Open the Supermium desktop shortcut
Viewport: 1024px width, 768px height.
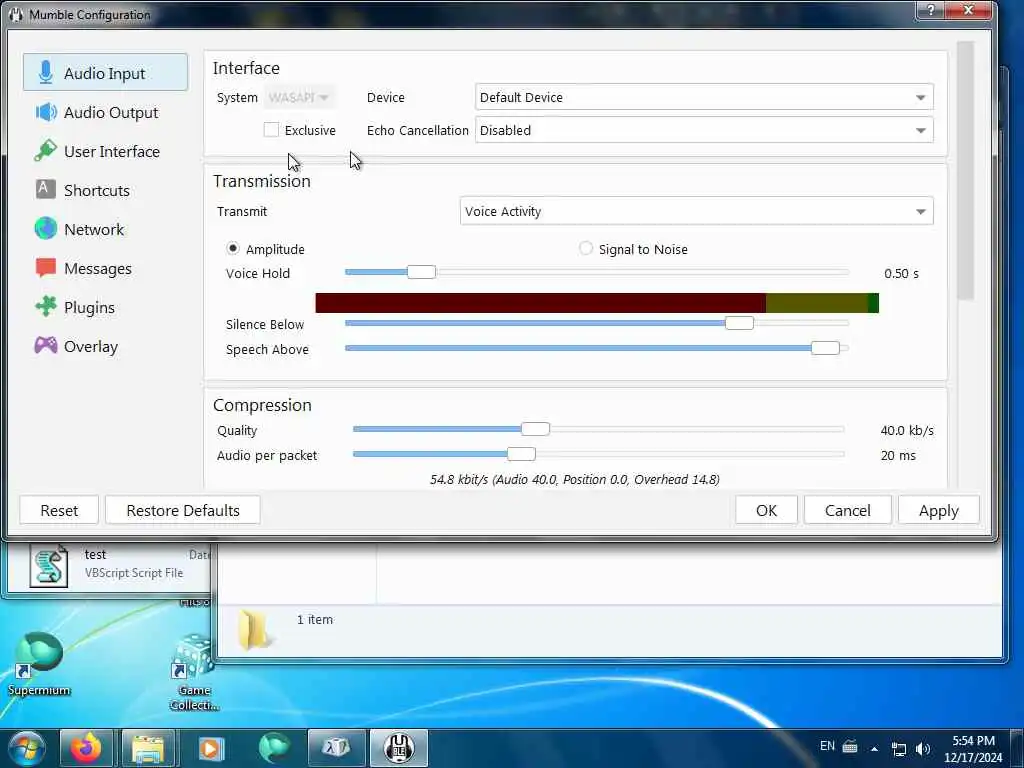(39, 663)
